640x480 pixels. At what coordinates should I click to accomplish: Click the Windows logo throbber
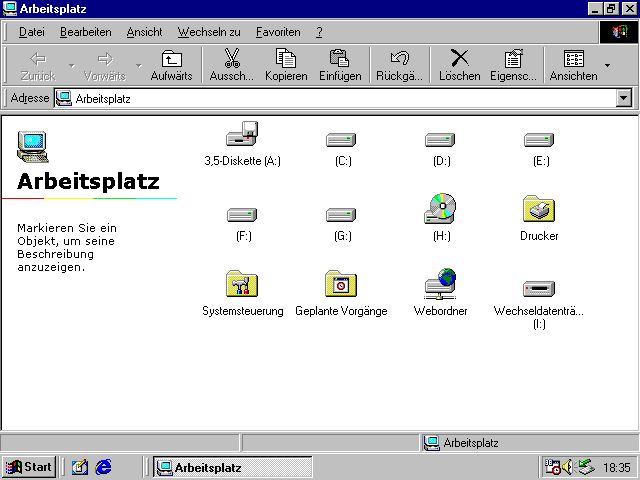tap(619, 32)
